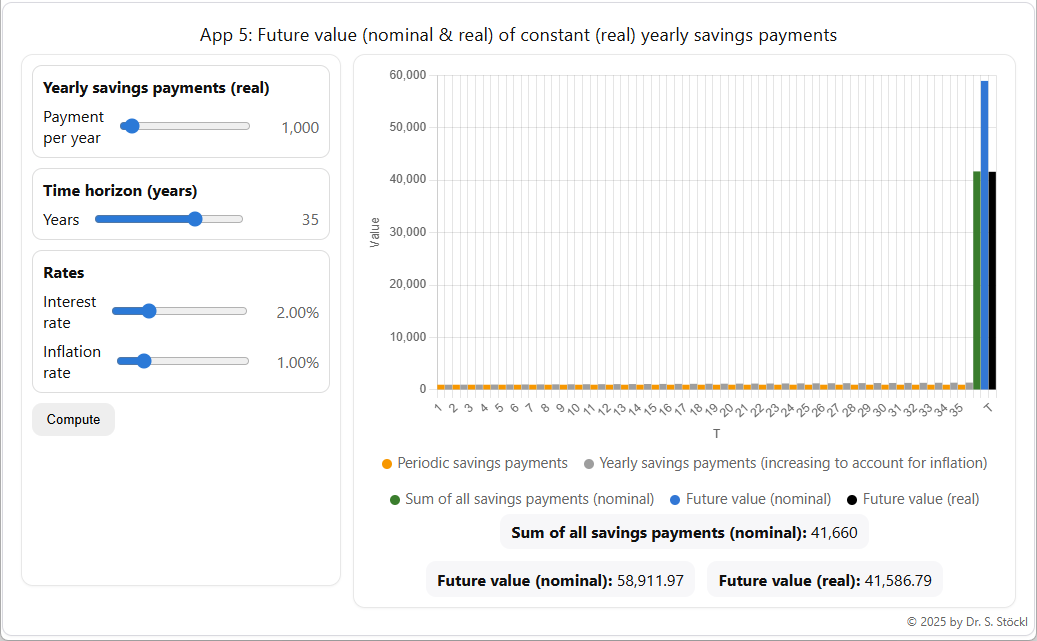Image resolution: width=1037 pixels, height=641 pixels.
Task: Click the Future value (nominal) result box
Action: pos(561,580)
